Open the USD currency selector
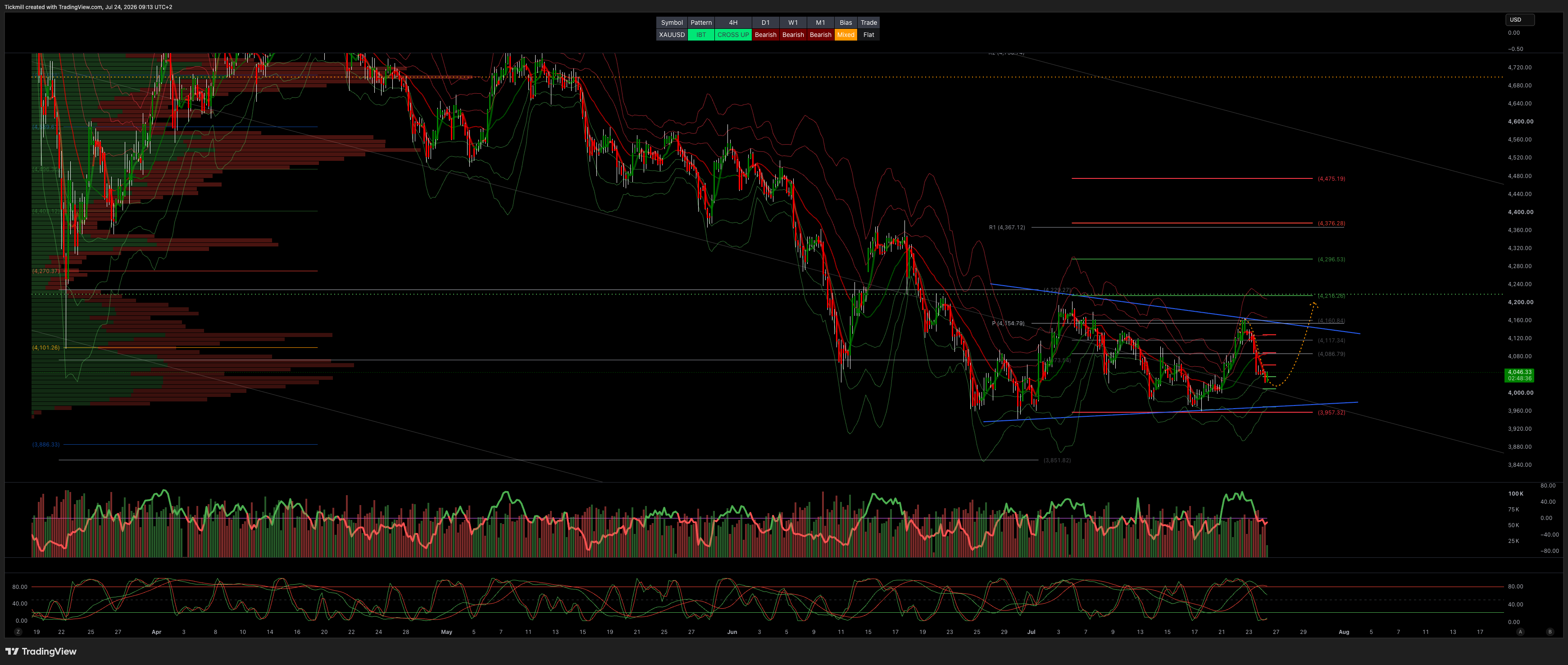Screen dimensions: 1568x665 pyautogui.click(x=1519, y=19)
